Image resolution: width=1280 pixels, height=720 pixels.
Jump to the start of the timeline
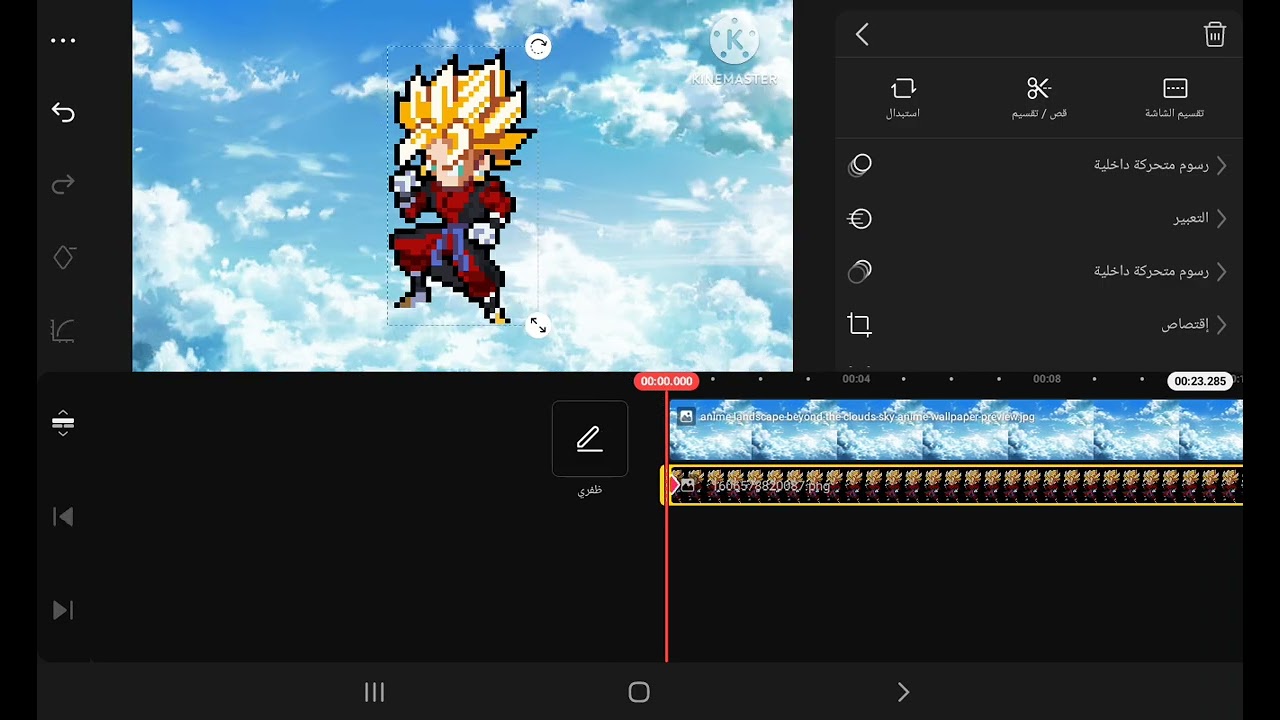tap(63, 517)
